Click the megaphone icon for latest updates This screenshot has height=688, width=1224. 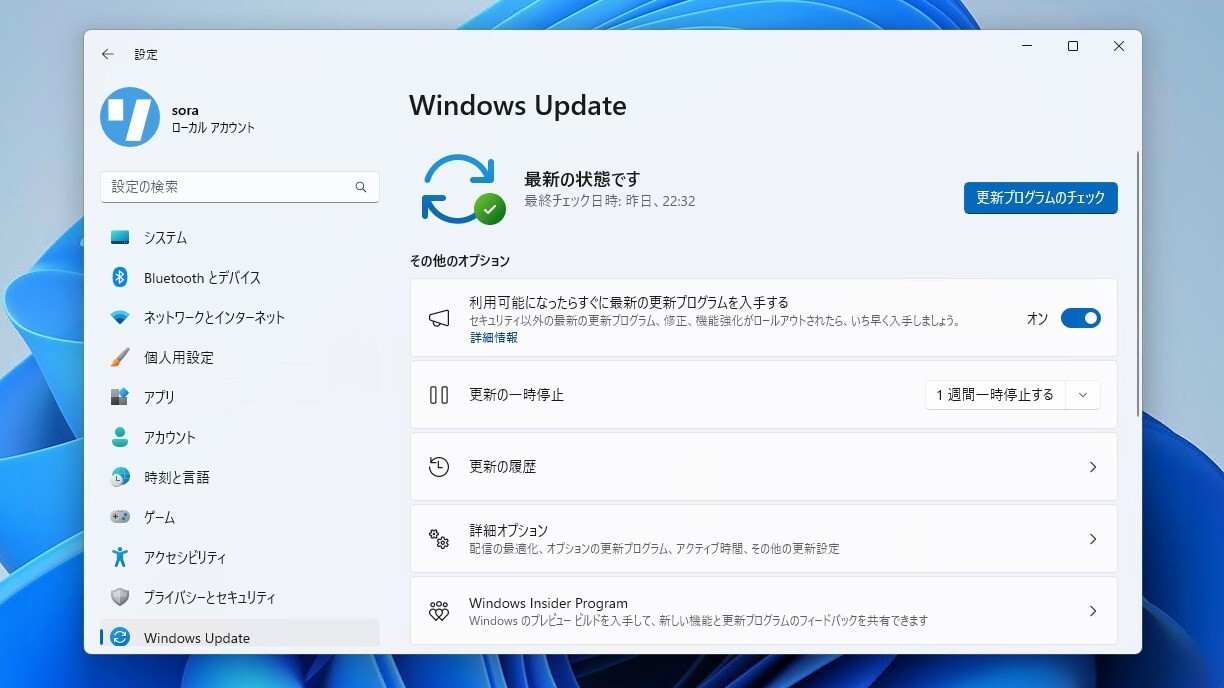[x=439, y=318]
